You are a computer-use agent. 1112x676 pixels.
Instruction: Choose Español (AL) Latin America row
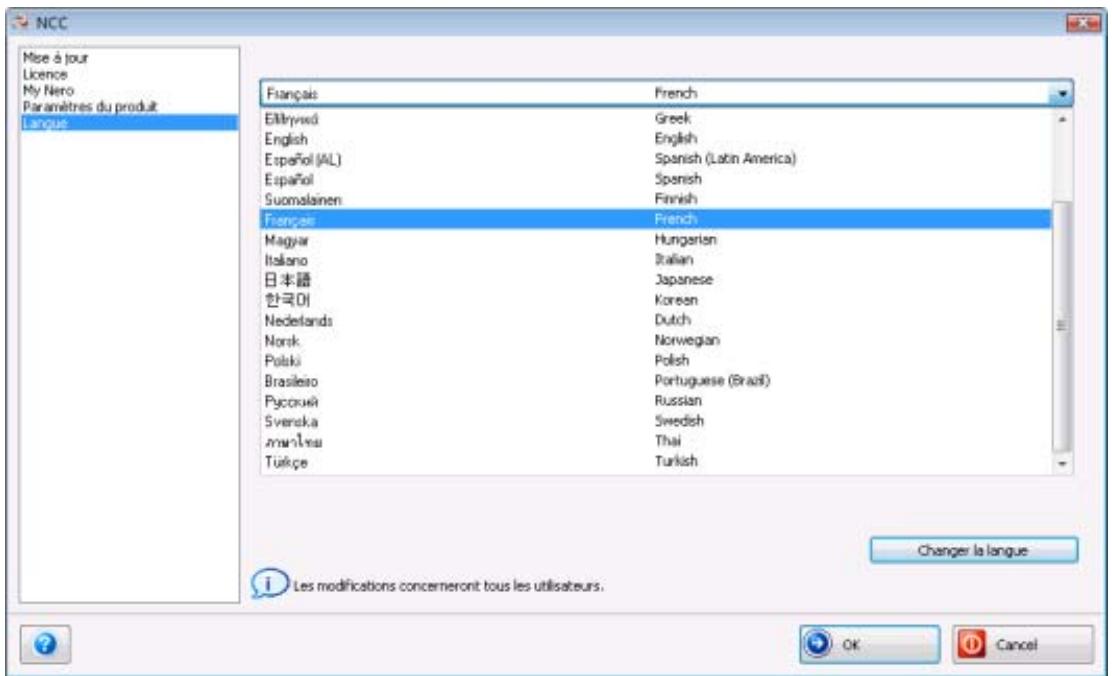click(x=656, y=159)
